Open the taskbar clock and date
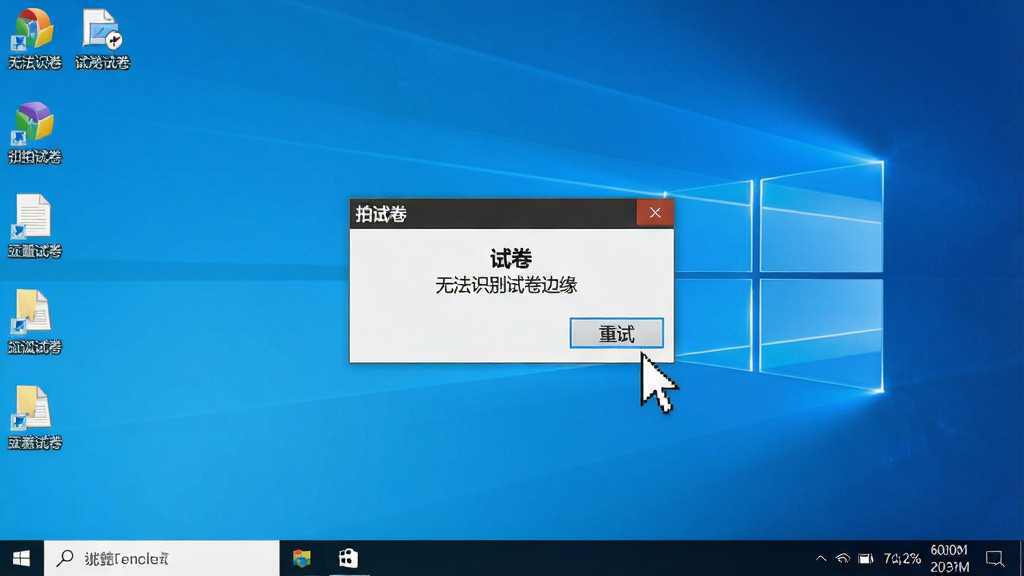The height and width of the screenshot is (576, 1024). pyautogui.click(x=949, y=558)
